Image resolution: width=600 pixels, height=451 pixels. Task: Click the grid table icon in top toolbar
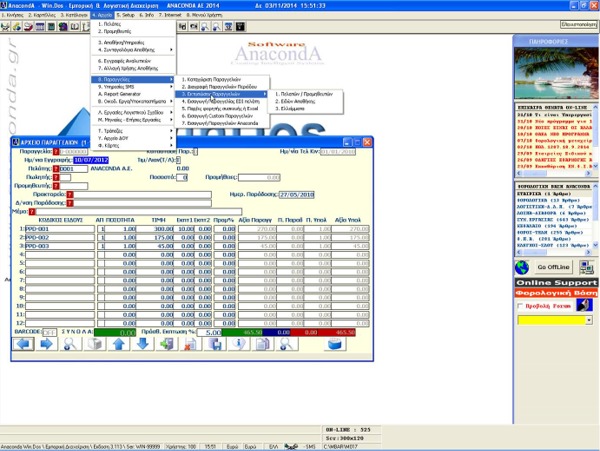pos(40,27)
